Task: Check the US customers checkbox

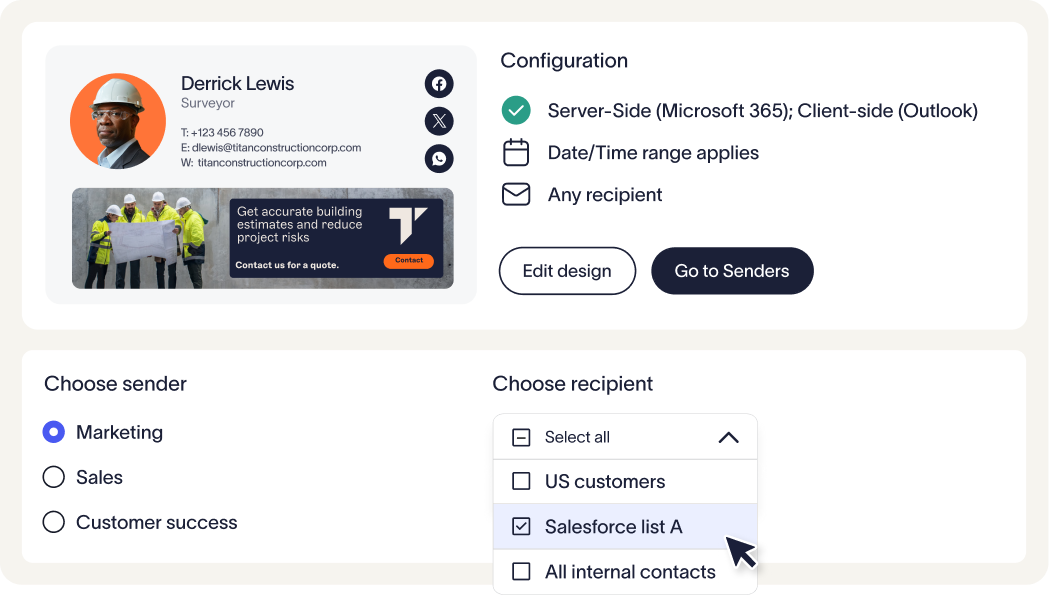Action: (521, 481)
